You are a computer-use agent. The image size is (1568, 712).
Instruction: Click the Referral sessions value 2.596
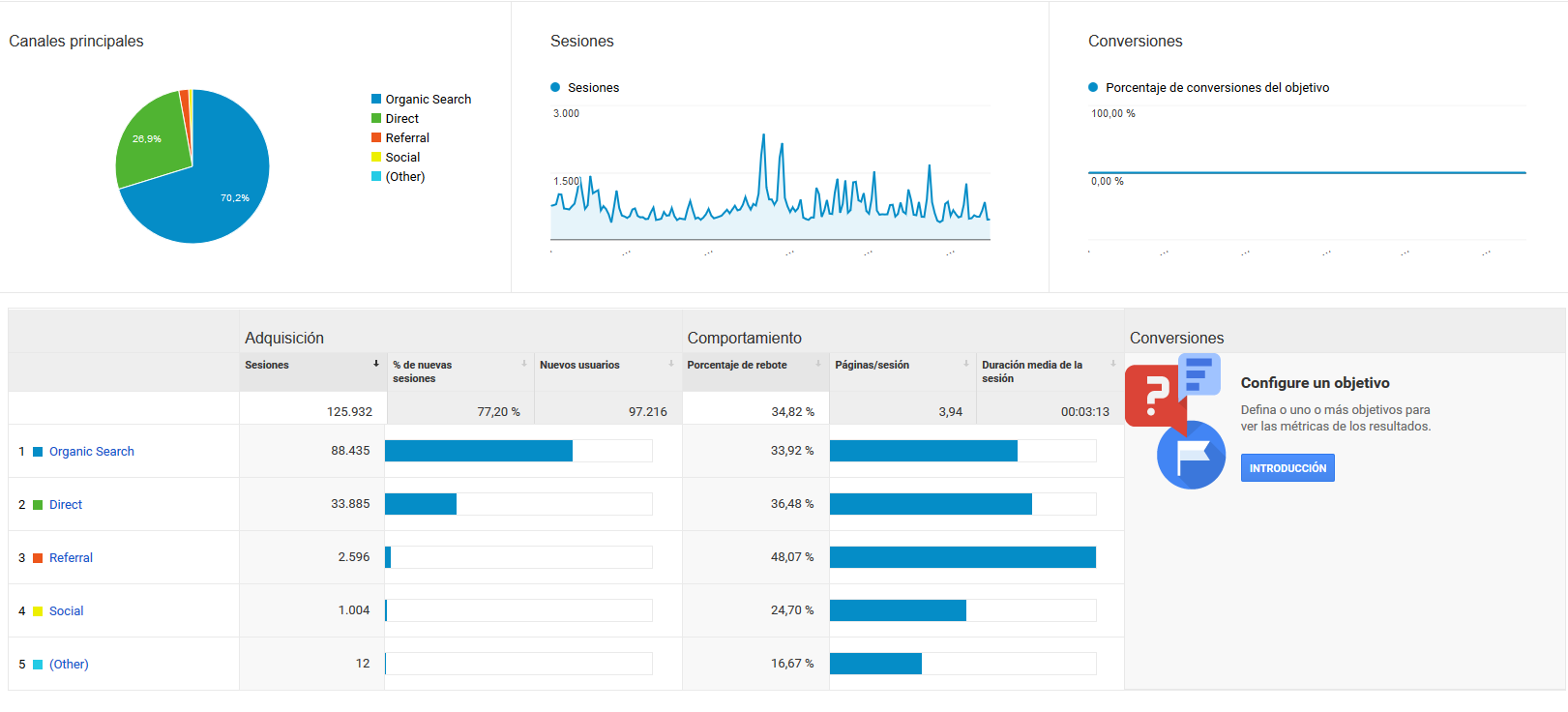(354, 557)
